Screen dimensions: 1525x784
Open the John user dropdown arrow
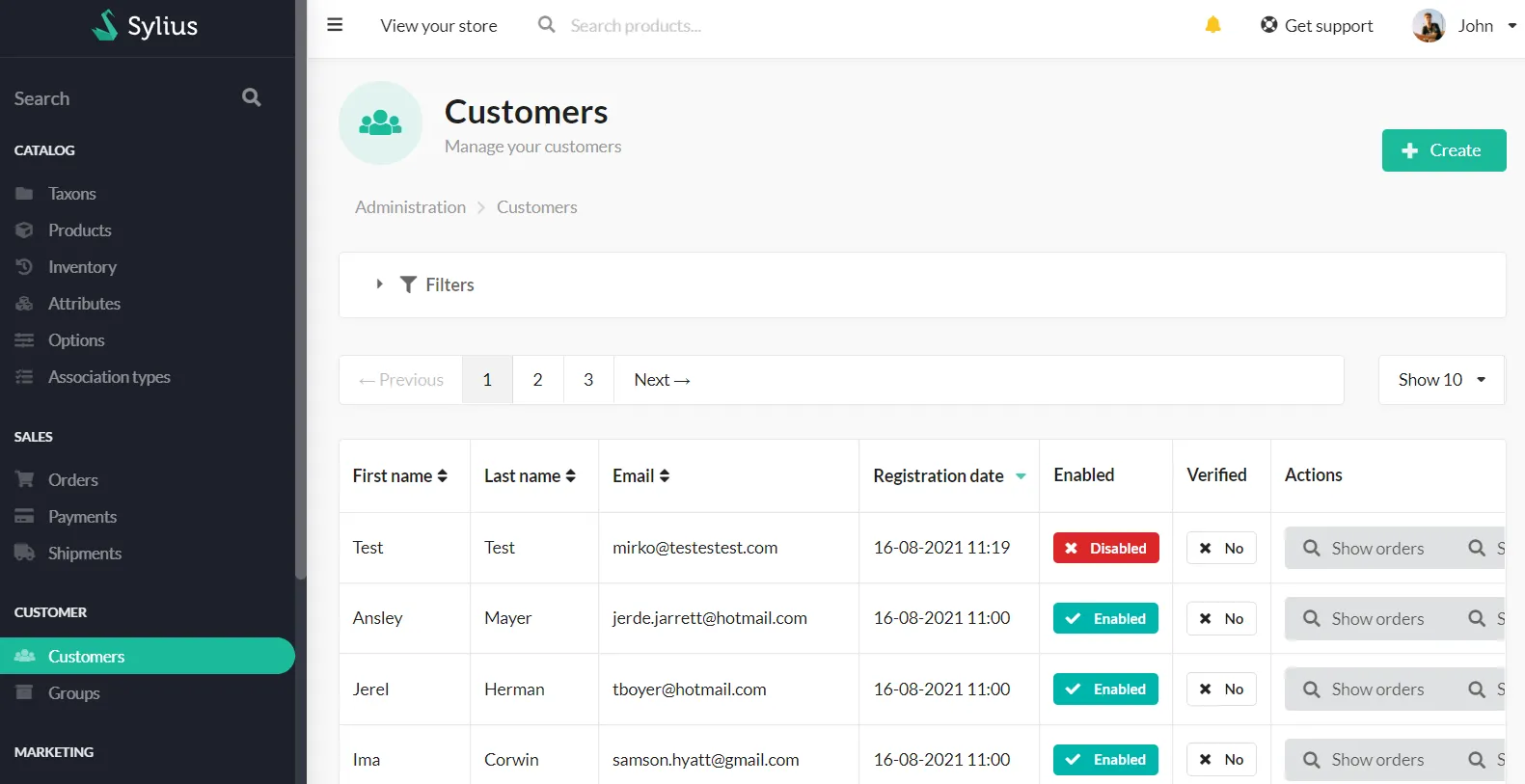[1511, 26]
